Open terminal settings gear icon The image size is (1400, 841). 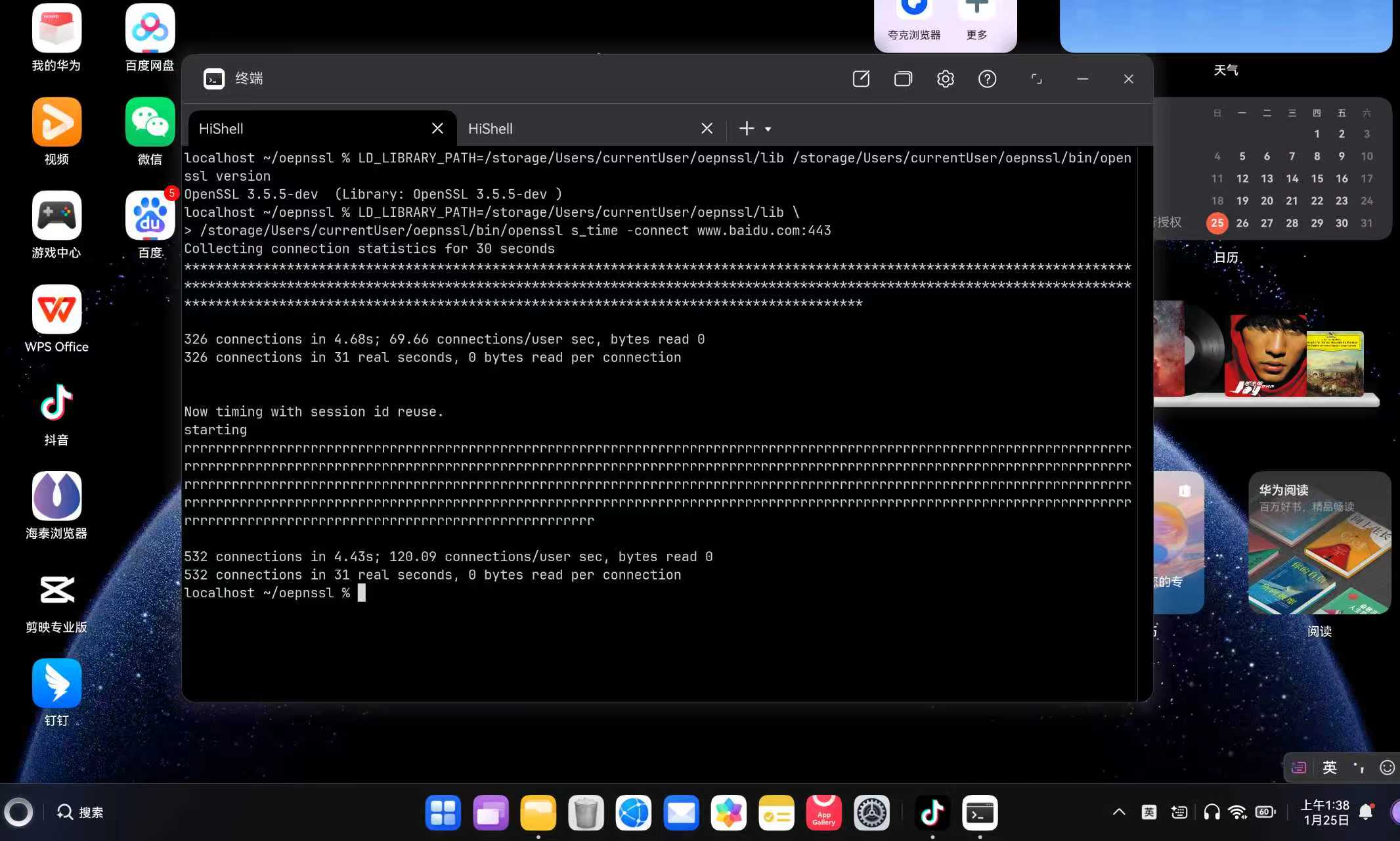pyautogui.click(x=945, y=79)
